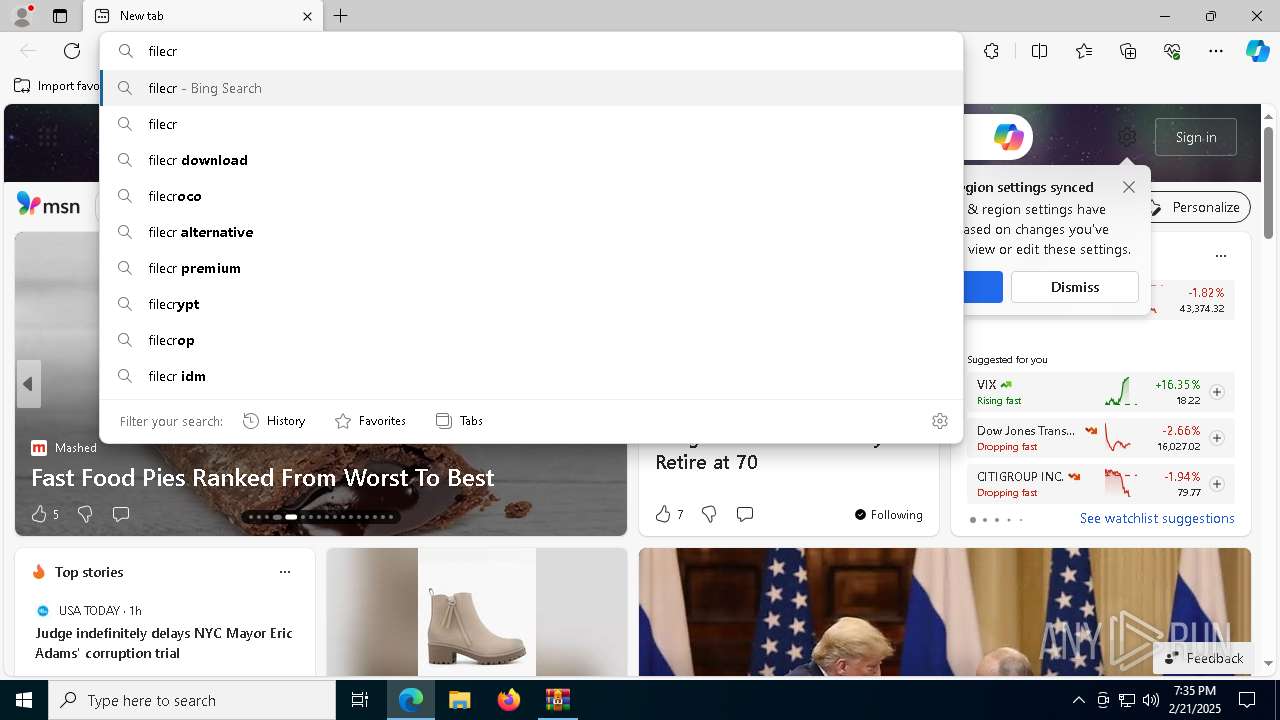Filter search by Tabs
This screenshot has height=720, width=1280.
459,421
